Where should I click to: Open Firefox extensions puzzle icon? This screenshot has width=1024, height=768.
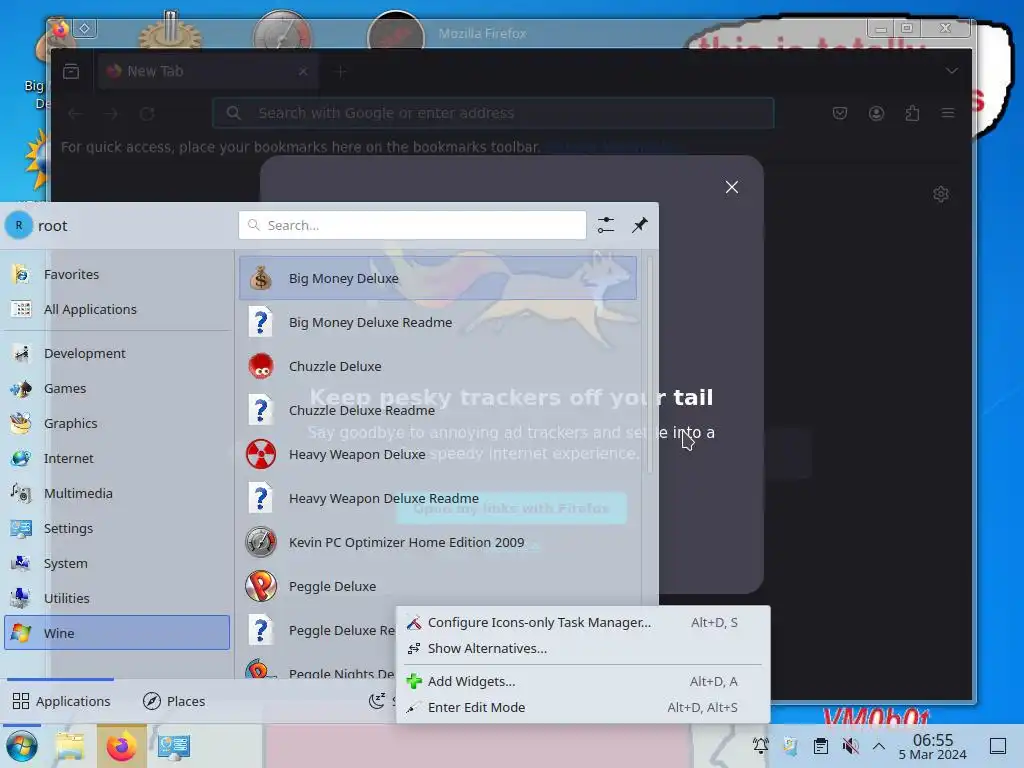coord(912,113)
